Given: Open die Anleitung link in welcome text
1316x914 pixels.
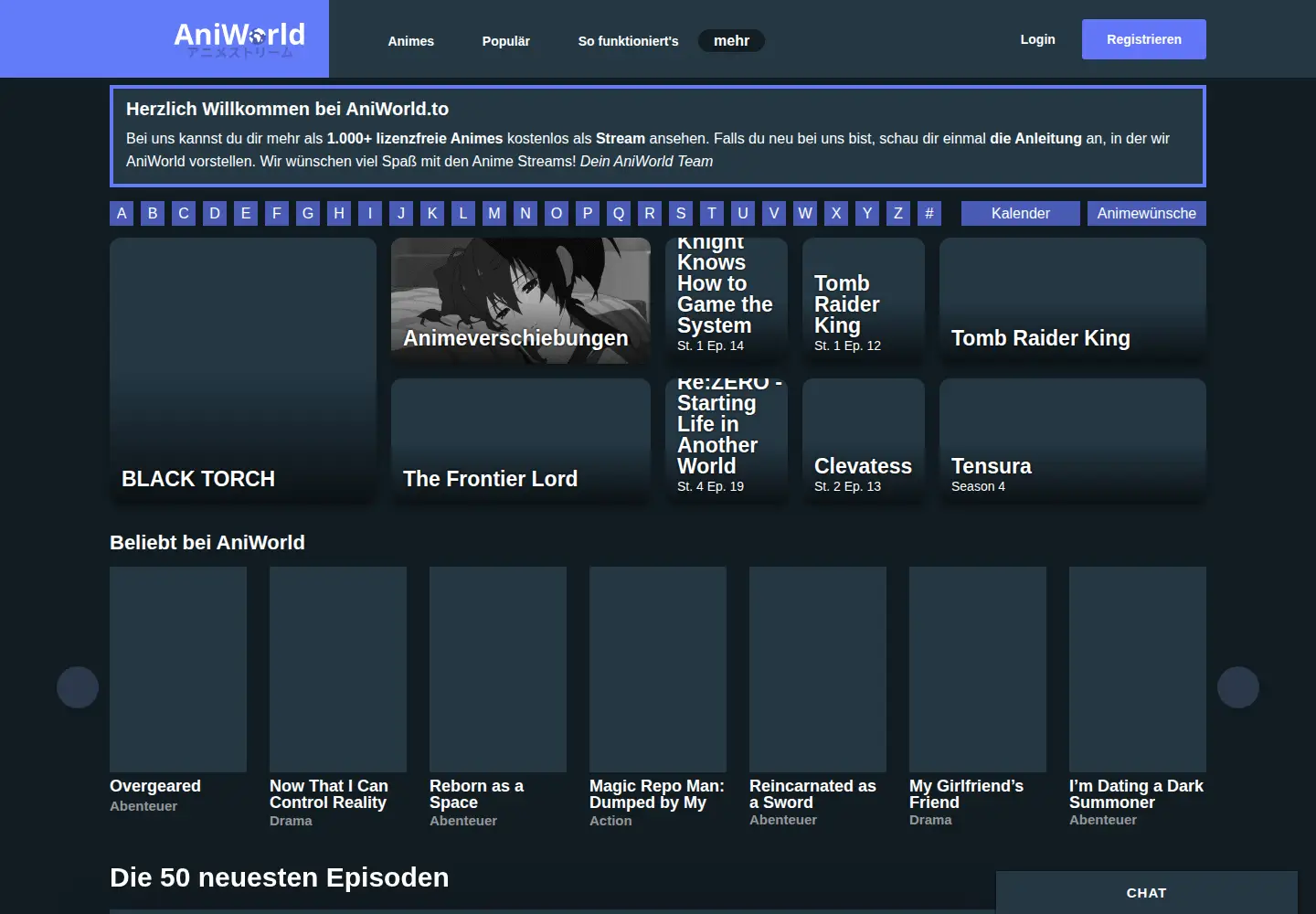Looking at the screenshot, I should pos(1035,138).
